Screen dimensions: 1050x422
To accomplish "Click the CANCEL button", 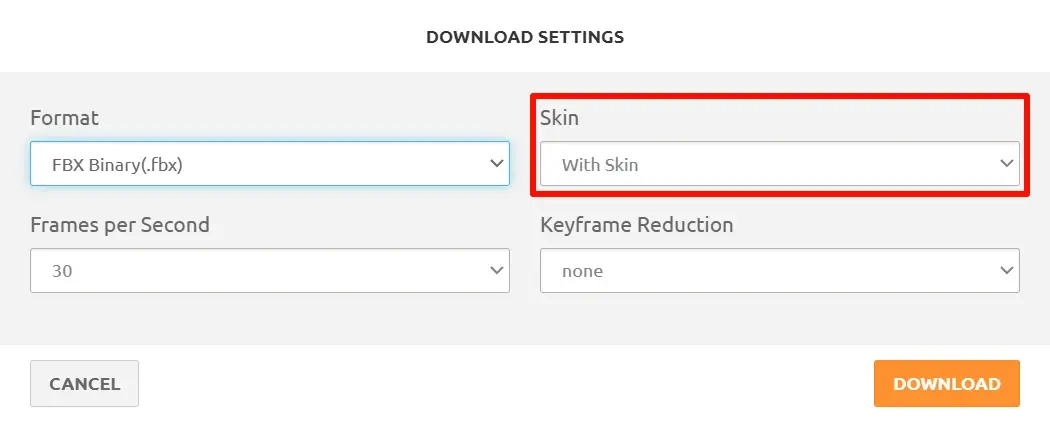I will point(84,384).
